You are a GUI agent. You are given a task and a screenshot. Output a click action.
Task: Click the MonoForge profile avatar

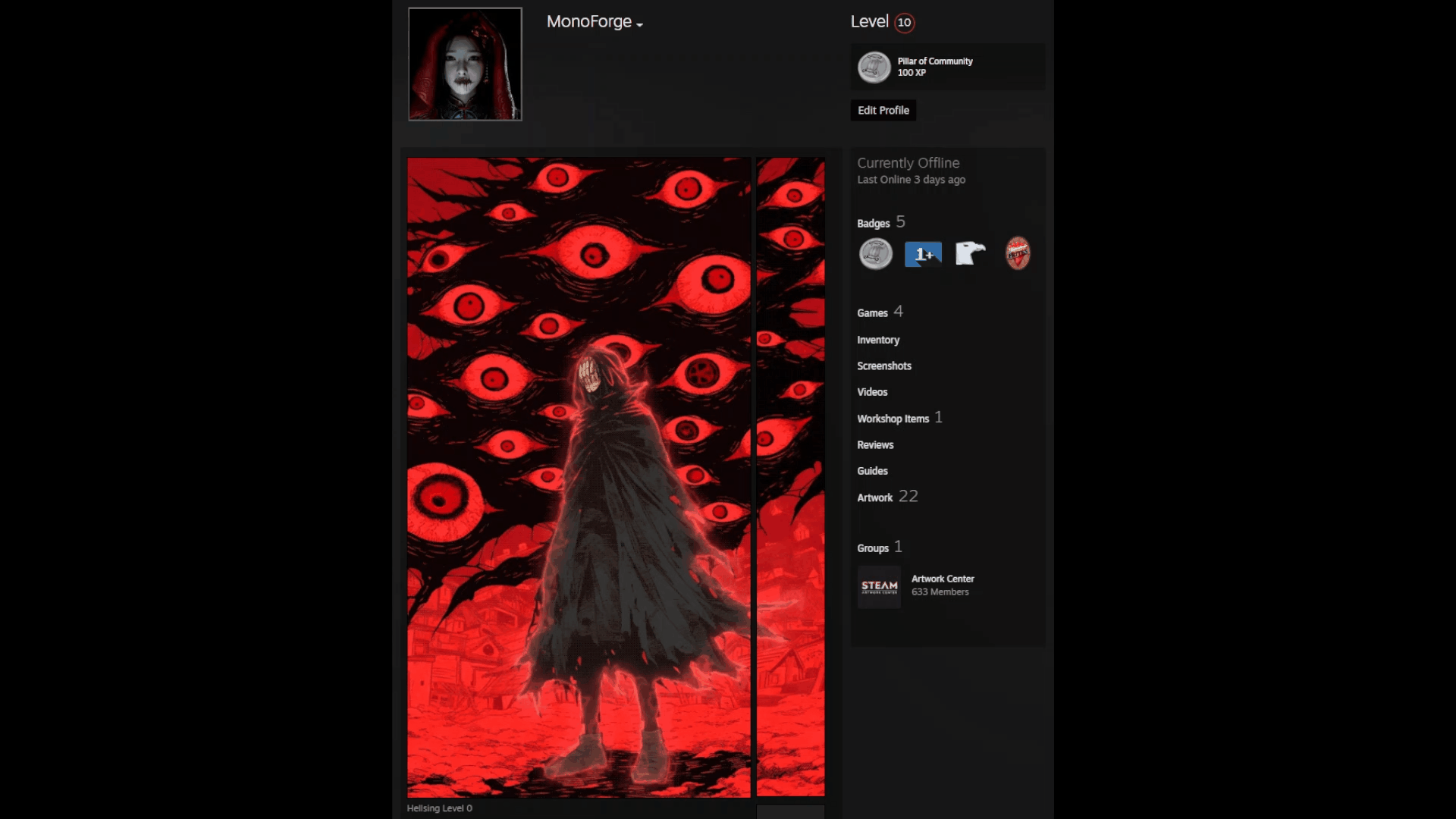pos(465,64)
